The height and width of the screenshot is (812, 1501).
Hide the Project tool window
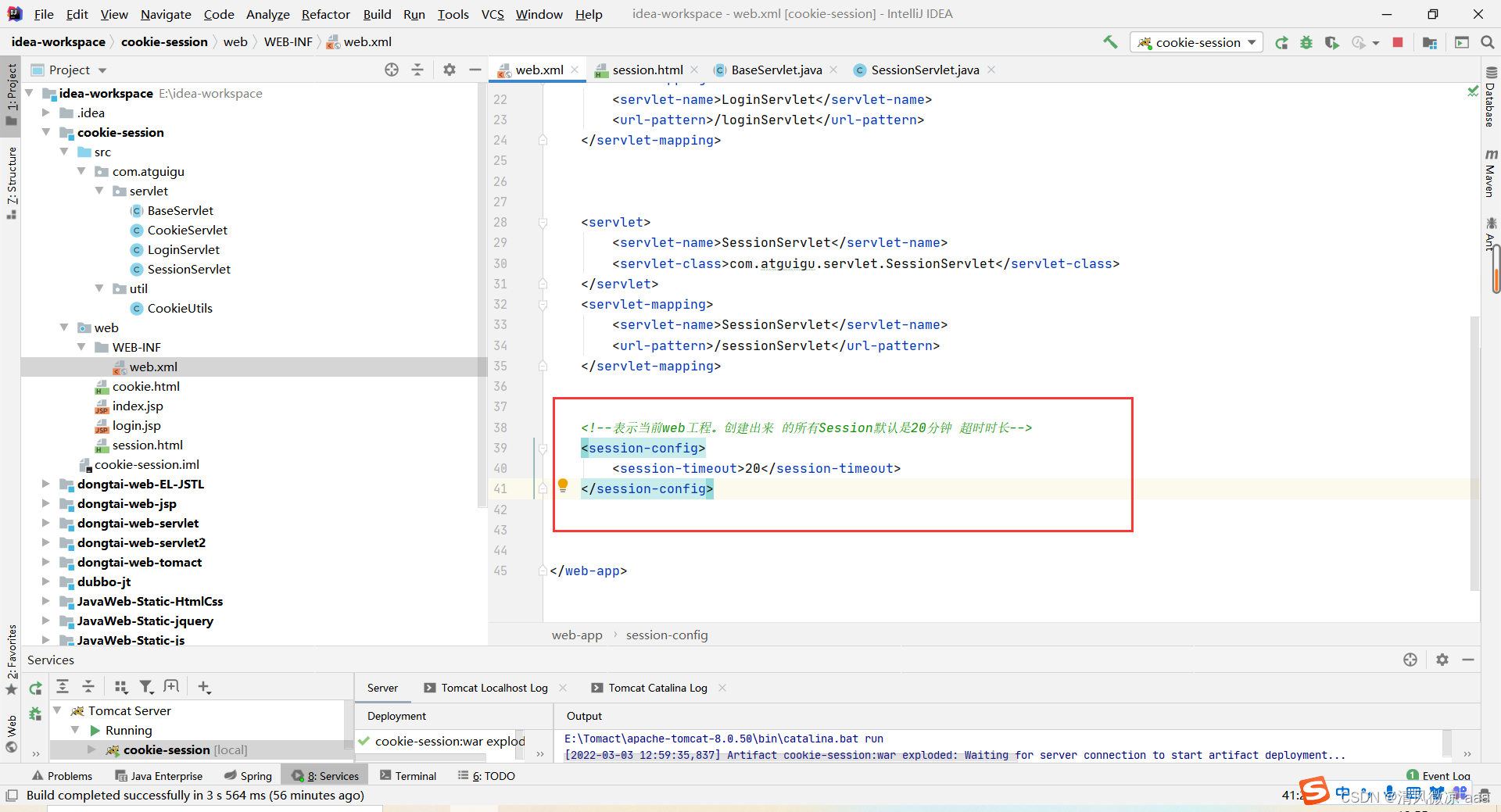[x=475, y=70]
